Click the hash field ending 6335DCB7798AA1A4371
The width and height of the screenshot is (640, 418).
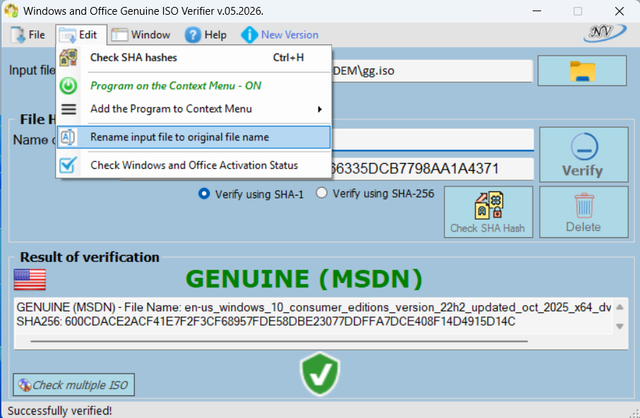click(x=432, y=169)
